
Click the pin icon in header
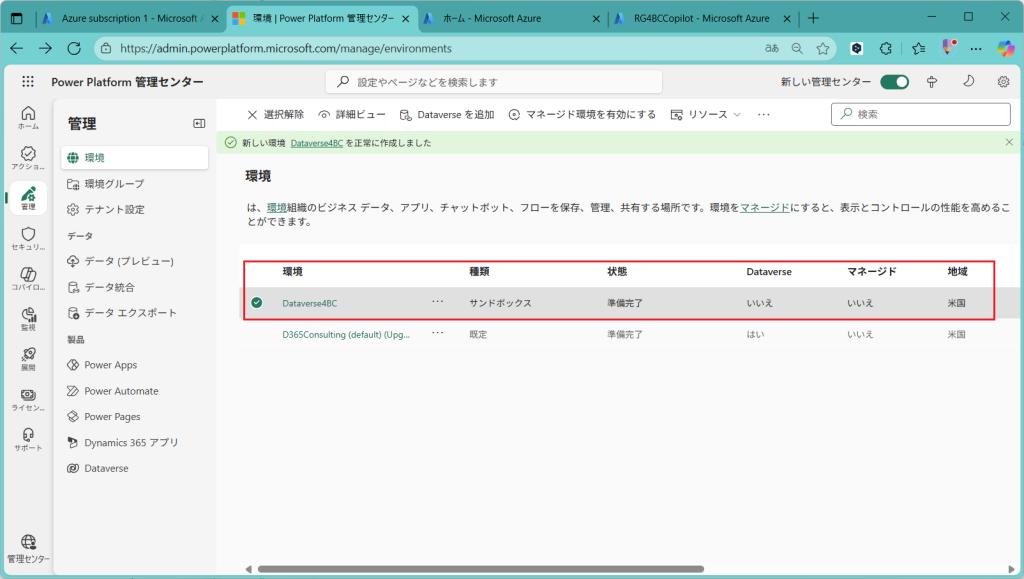[x=932, y=82]
